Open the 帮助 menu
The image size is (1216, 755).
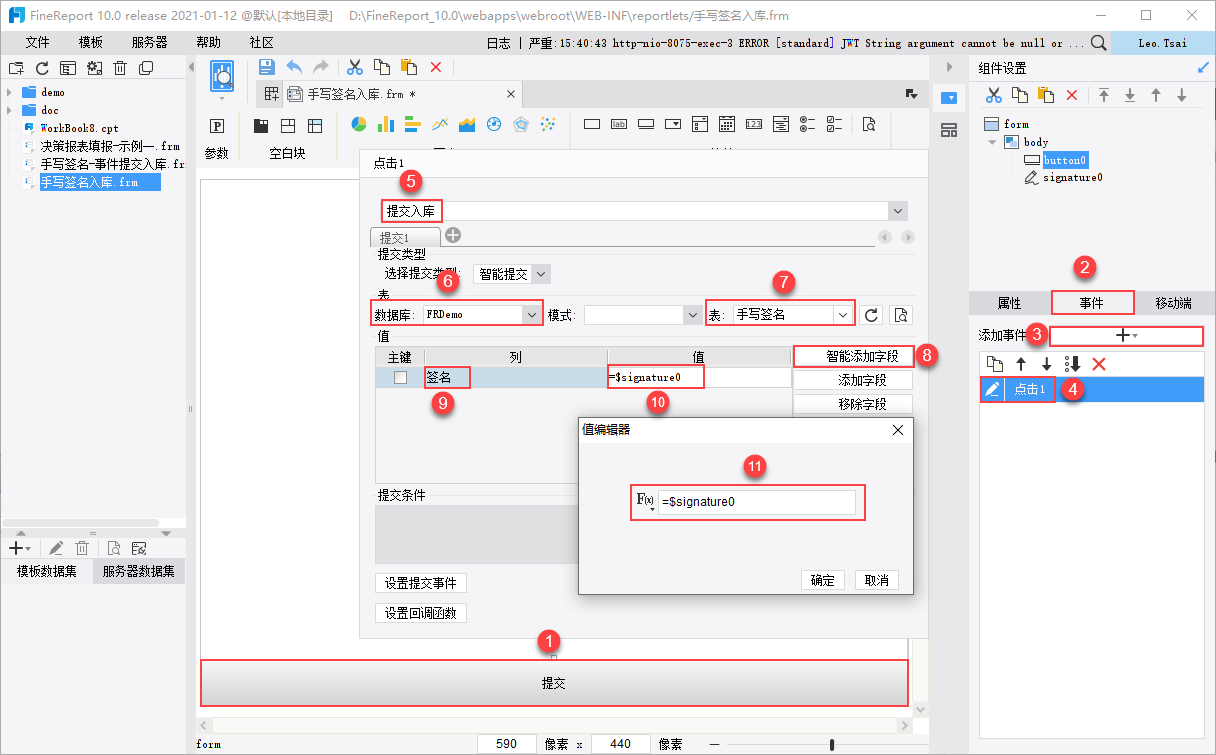[x=209, y=43]
